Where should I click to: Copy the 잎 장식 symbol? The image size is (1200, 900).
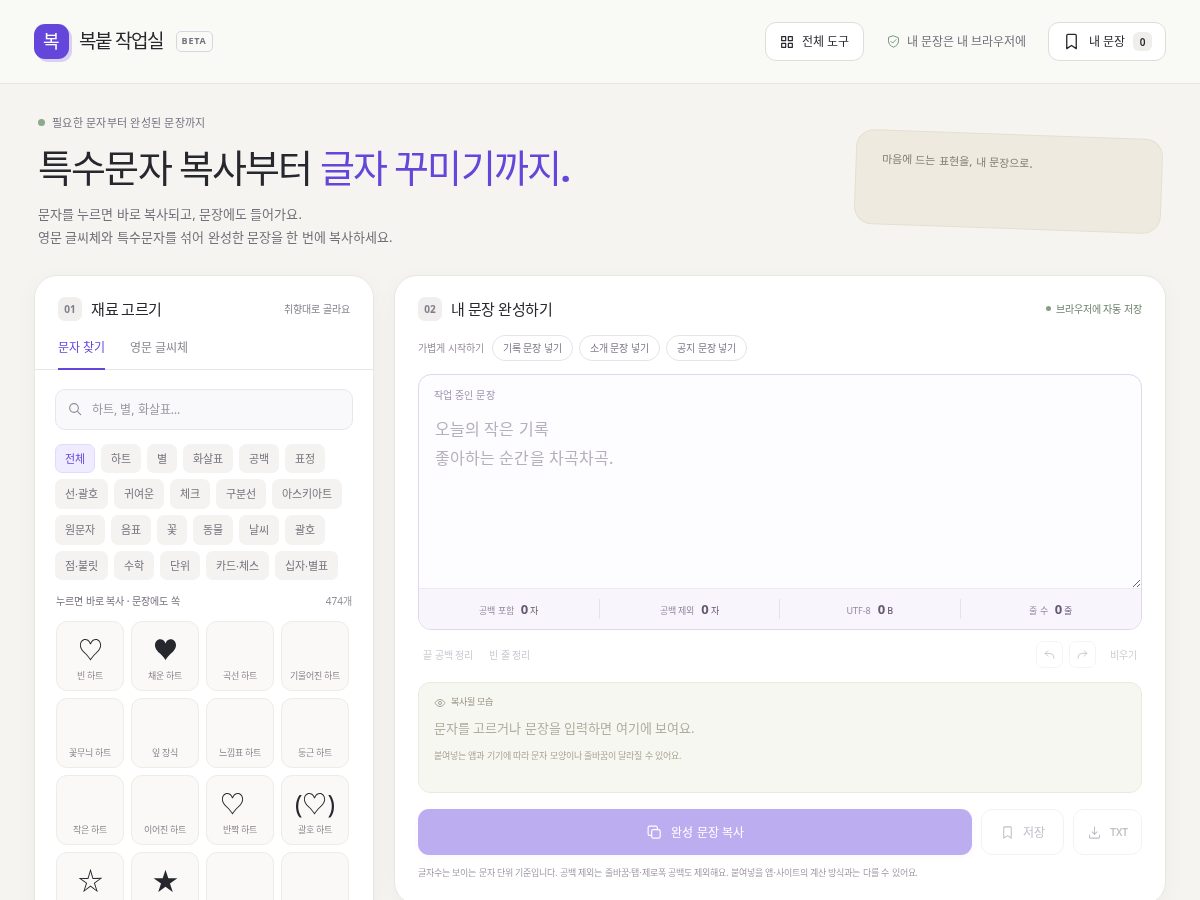165,732
